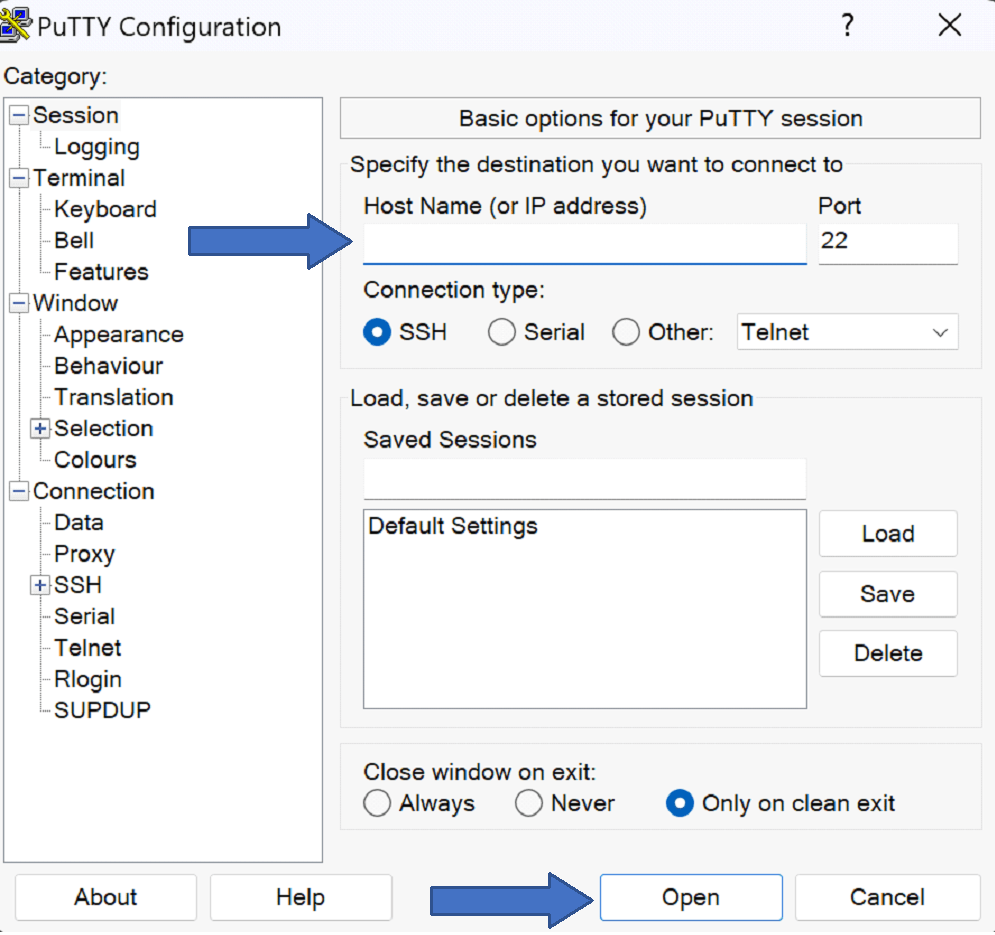Expand the SSH tree node
The width and height of the screenshot is (995, 935).
(x=40, y=585)
